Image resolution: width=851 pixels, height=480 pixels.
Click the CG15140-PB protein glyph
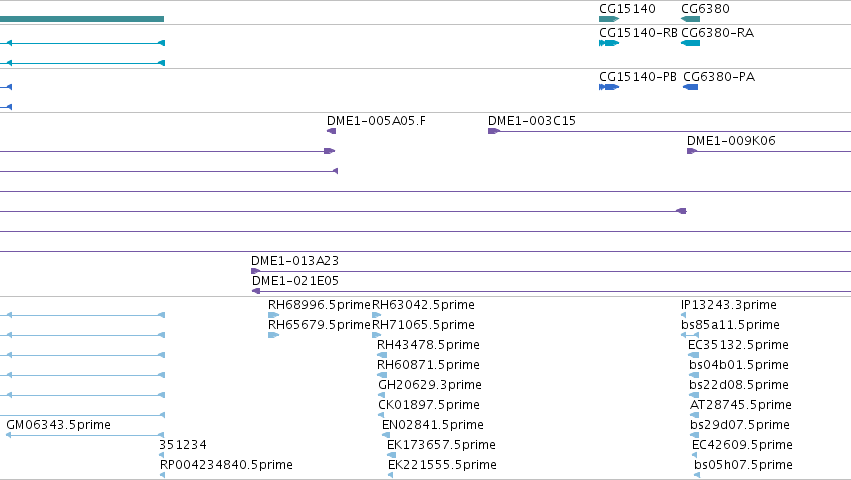(x=609, y=87)
